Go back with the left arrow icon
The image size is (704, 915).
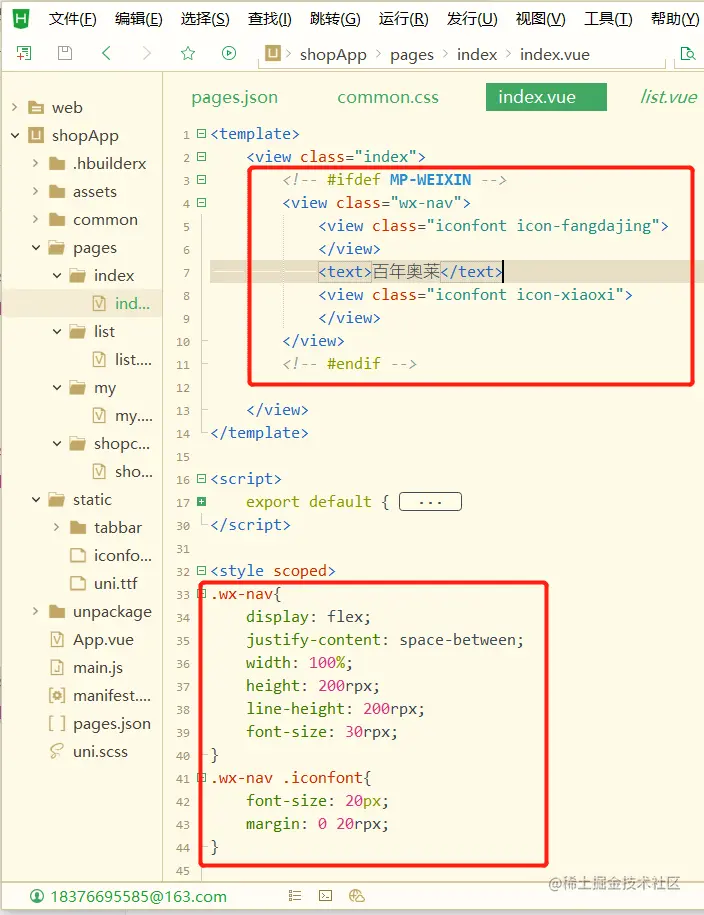click(x=106, y=54)
